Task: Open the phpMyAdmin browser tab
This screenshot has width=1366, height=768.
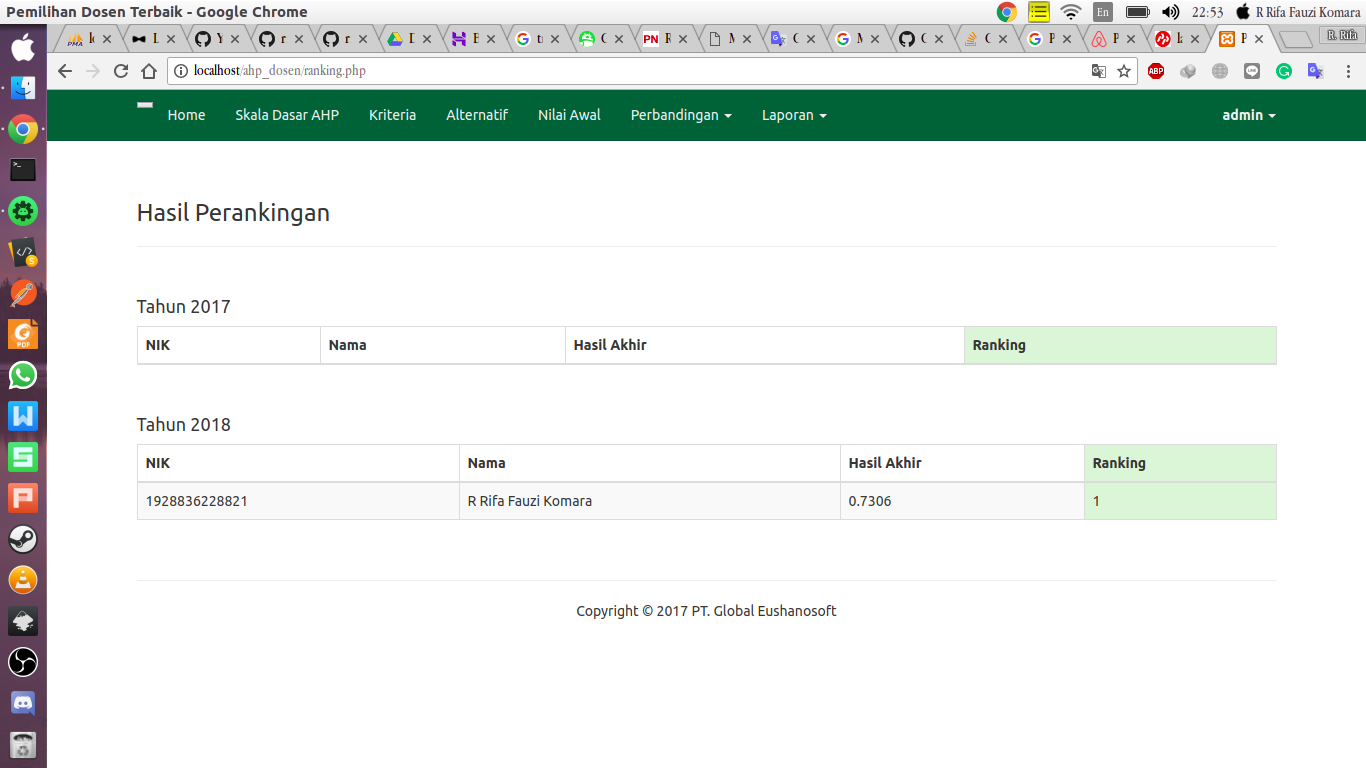Action: tap(88, 39)
